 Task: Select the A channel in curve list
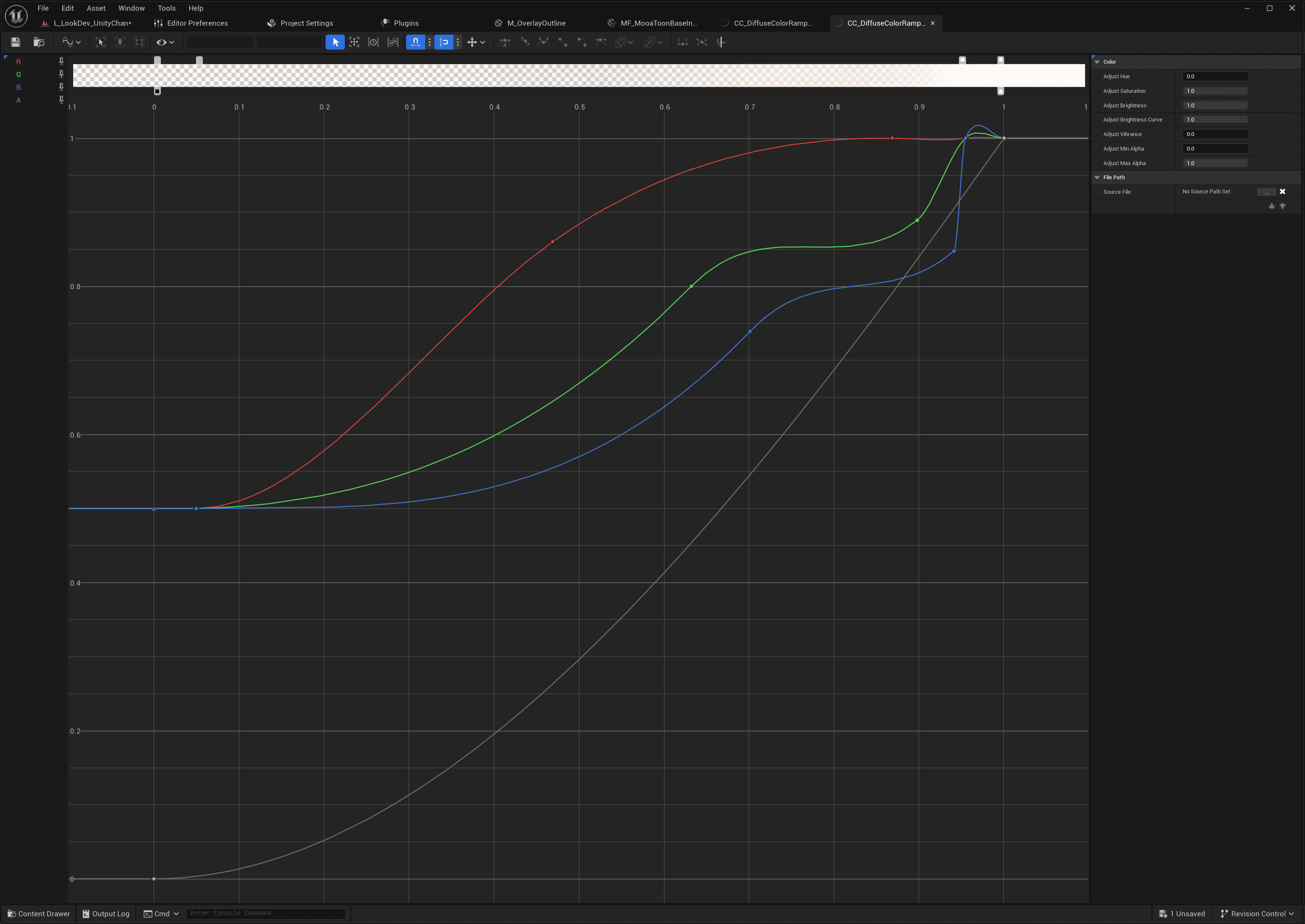click(18, 100)
